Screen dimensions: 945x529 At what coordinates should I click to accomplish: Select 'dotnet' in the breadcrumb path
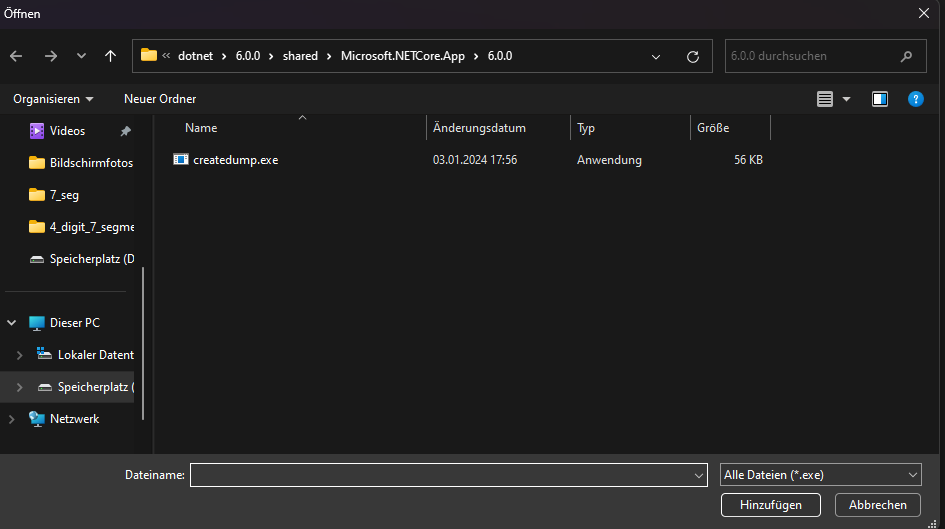coord(195,56)
